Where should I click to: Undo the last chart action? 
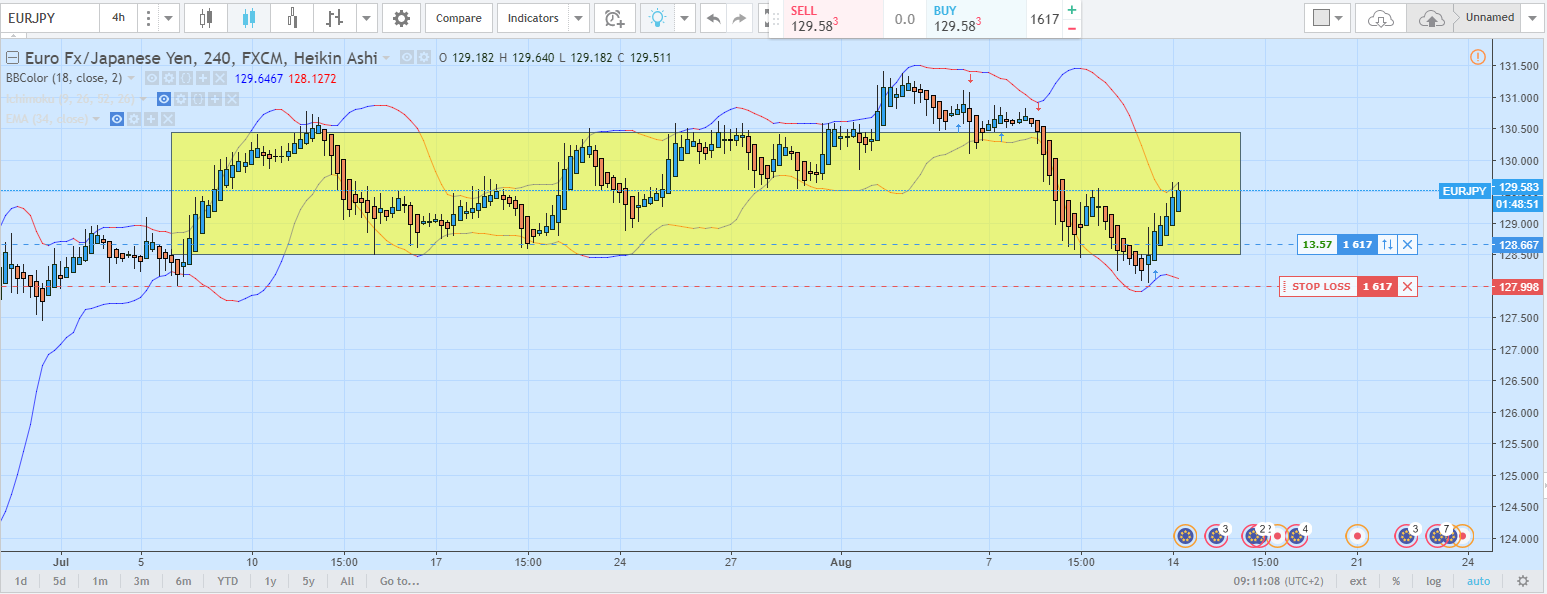[713, 18]
